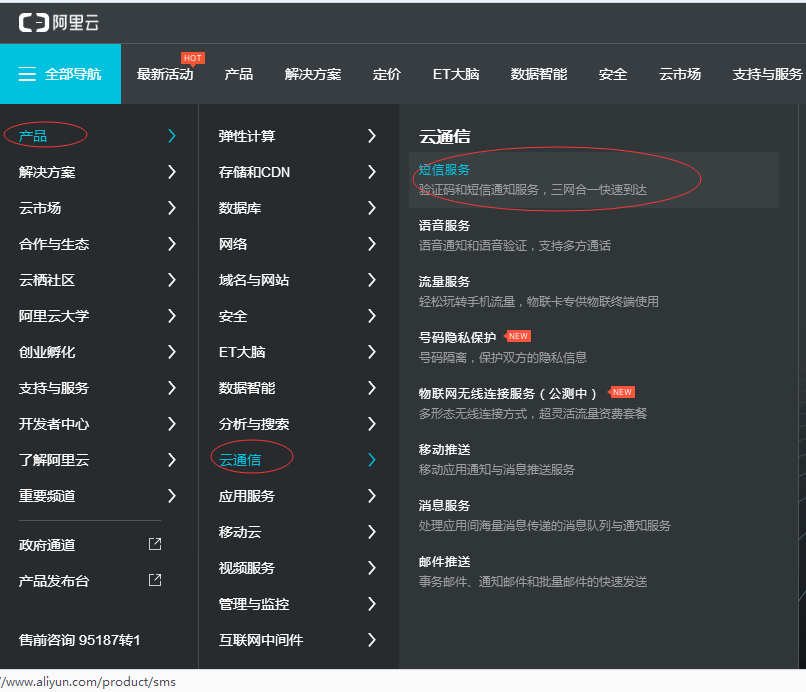Image resolution: width=806 pixels, height=692 pixels.
Task: Choose 数据库 in the product category list
Action: [240, 208]
